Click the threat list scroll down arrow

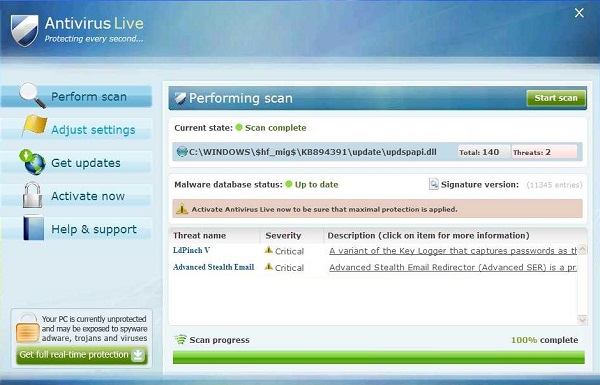coord(582,320)
